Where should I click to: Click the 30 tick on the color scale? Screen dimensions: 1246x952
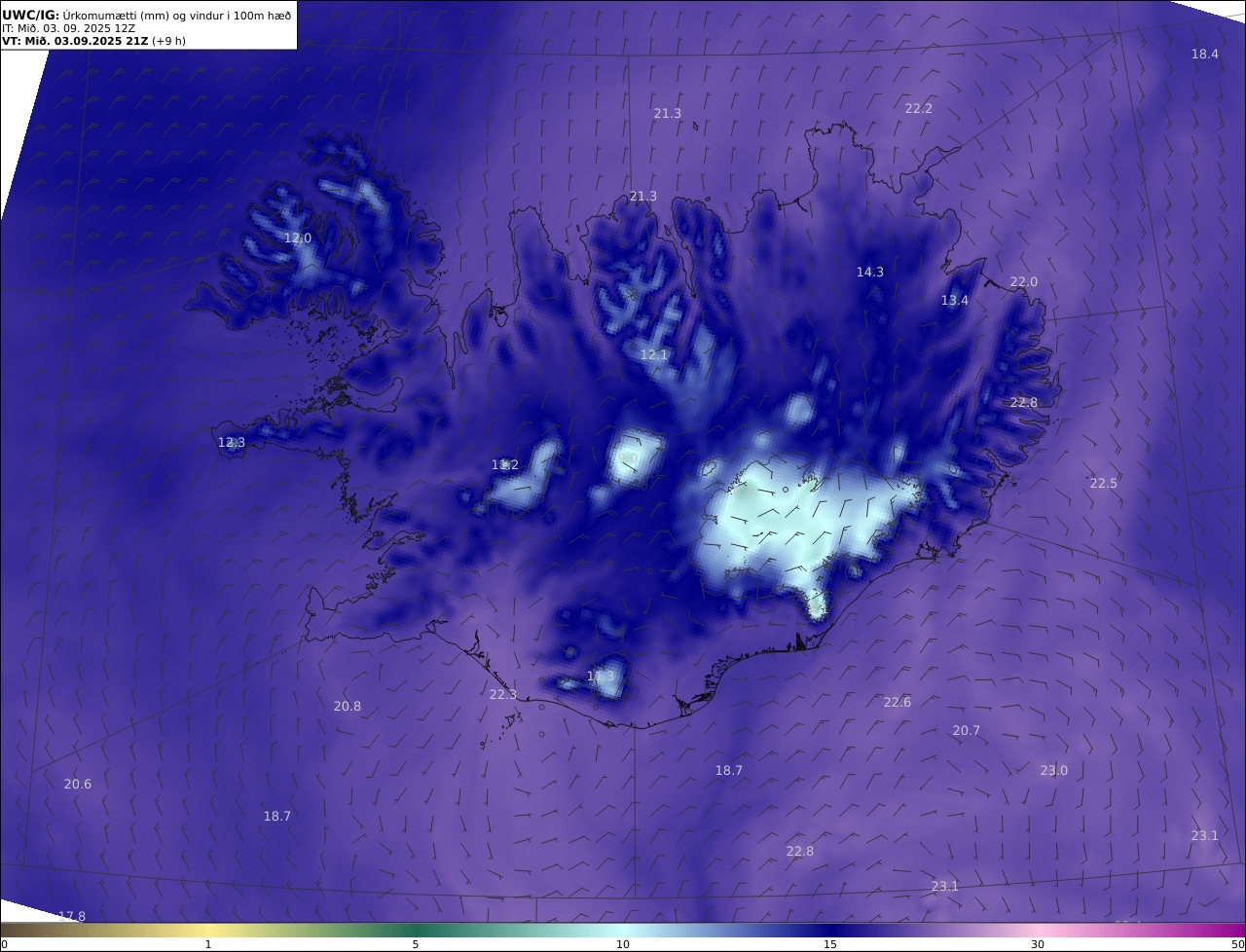pos(1038,944)
